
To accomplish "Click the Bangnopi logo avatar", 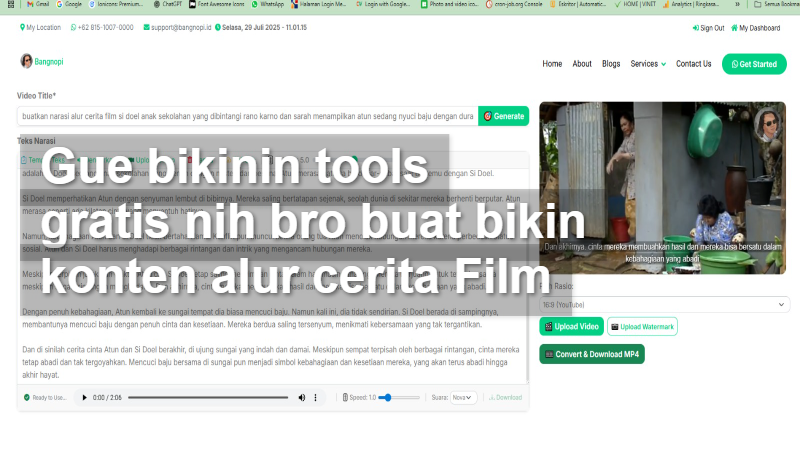I will [26, 62].
